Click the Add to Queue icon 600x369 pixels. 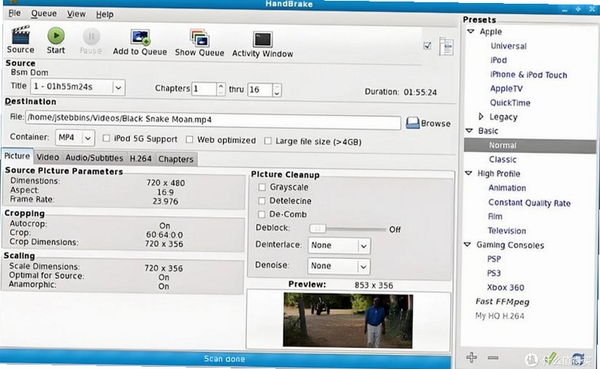pyautogui.click(x=140, y=38)
